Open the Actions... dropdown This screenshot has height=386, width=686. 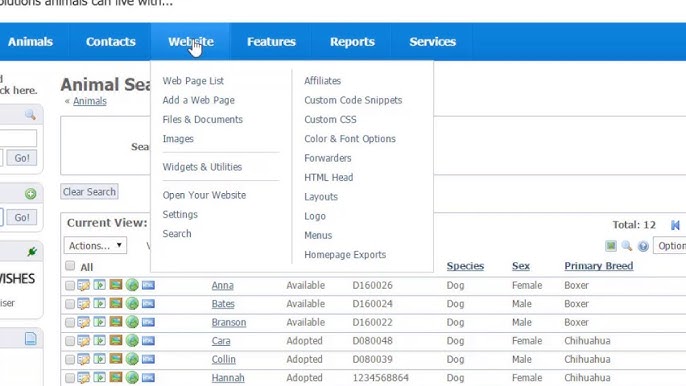[95, 246]
